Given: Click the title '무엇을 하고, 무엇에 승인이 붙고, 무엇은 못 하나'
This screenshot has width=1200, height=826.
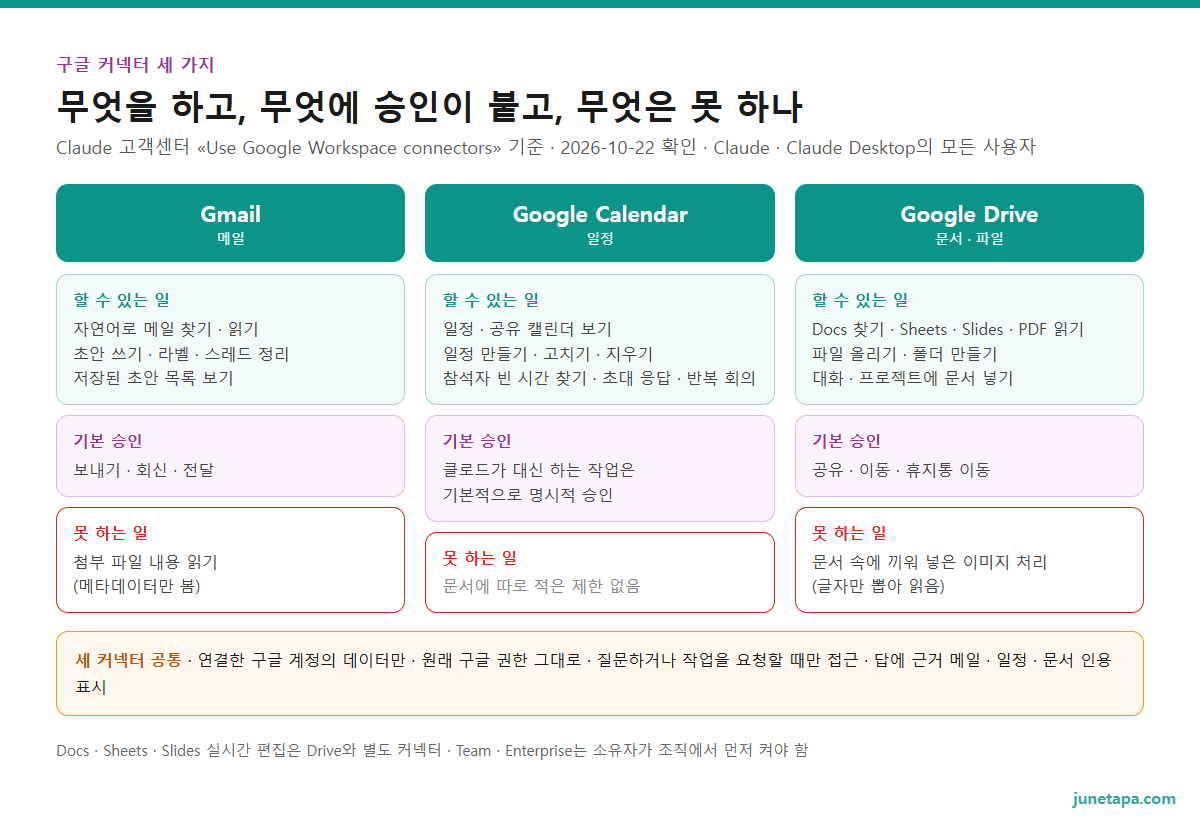Looking at the screenshot, I should point(429,105).
